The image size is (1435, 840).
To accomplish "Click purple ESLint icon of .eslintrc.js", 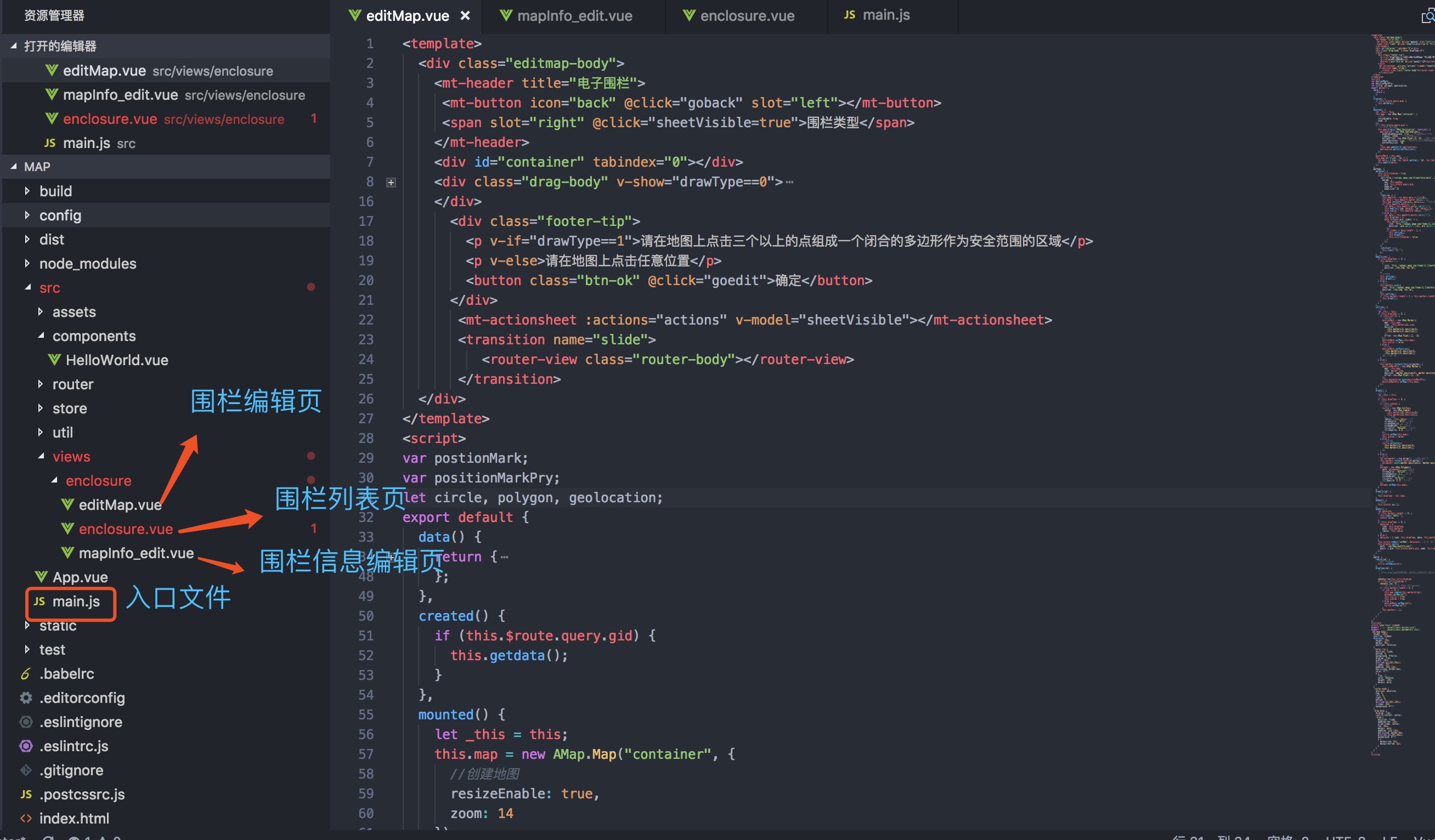I will [x=26, y=746].
